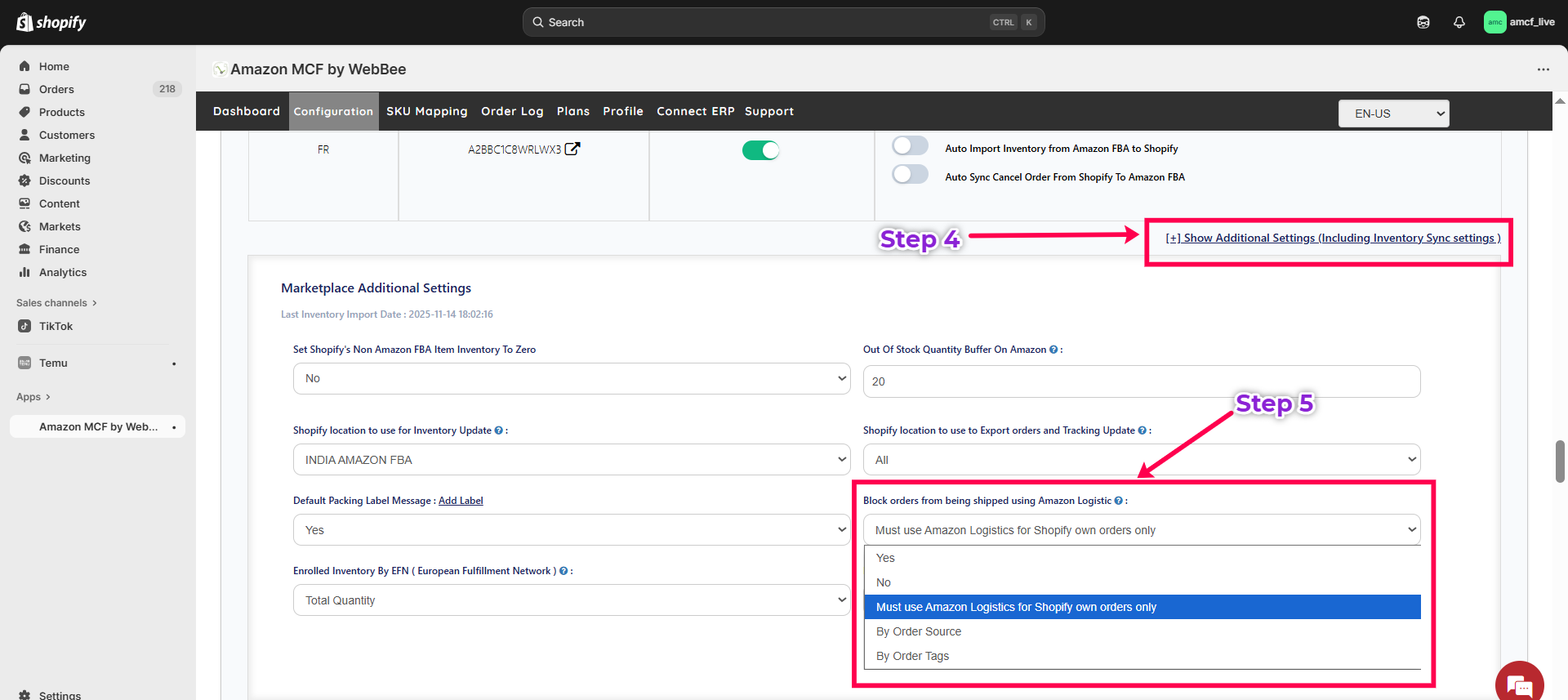Choose By Order Tags from the list
Image resolution: width=1568 pixels, height=700 pixels.
912,656
